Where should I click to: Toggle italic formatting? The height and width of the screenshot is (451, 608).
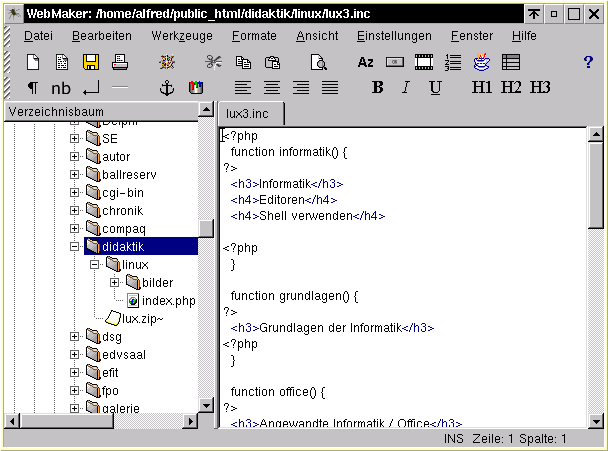(x=405, y=88)
